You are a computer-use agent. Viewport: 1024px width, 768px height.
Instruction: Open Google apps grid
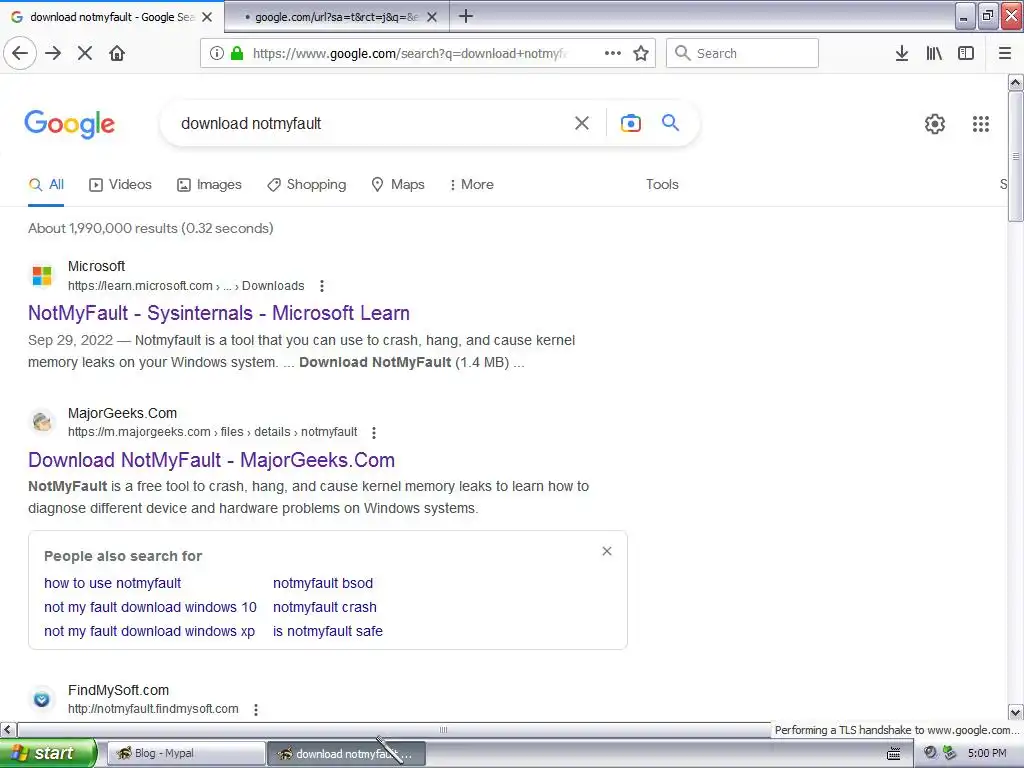point(981,123)
